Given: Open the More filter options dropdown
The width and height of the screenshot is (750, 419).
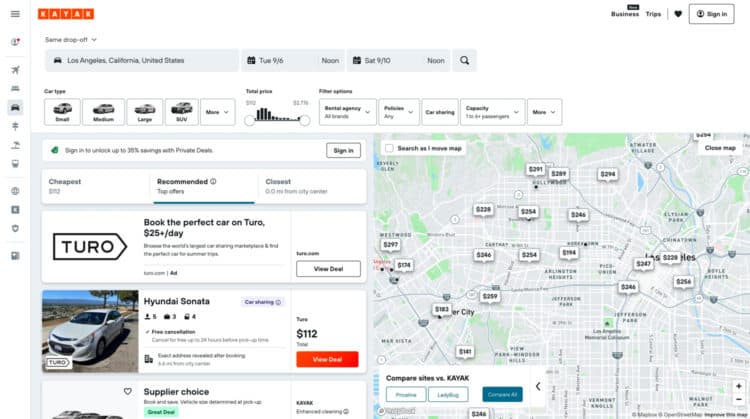Looking at the screenshot, I should pyautogui.click(x=544, y=112).
